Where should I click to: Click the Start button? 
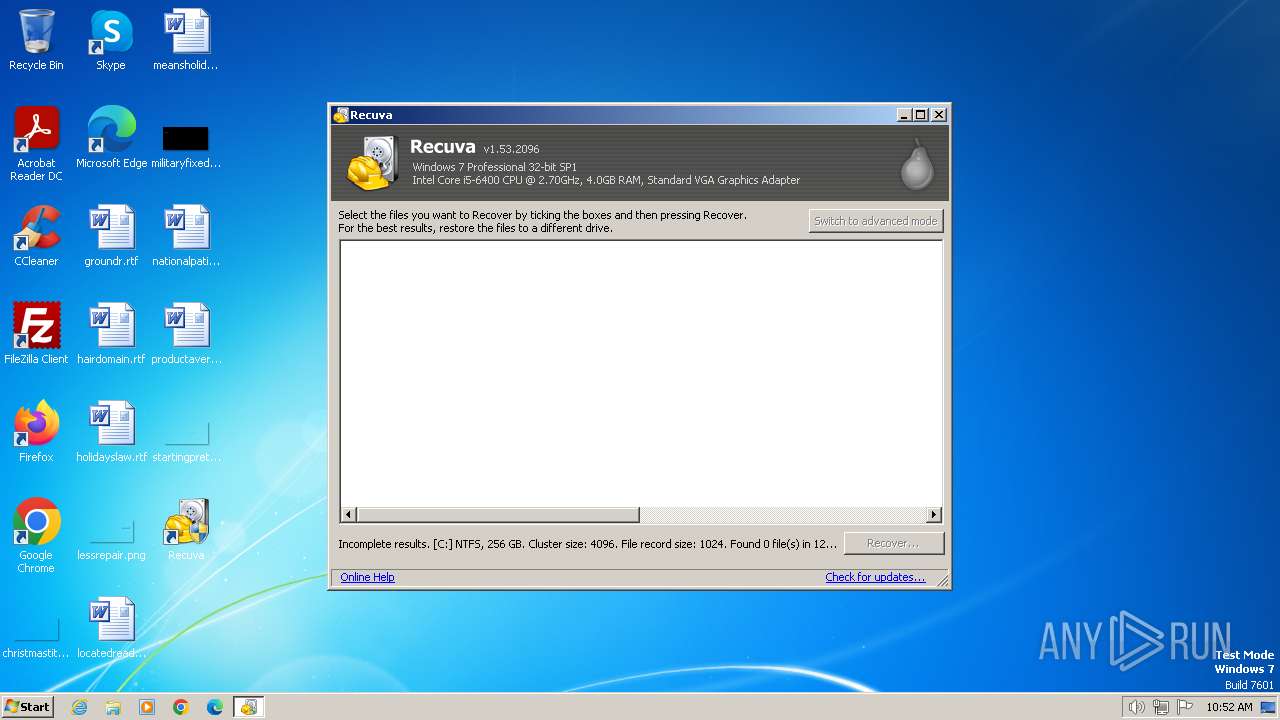click(x=27, y=707)
